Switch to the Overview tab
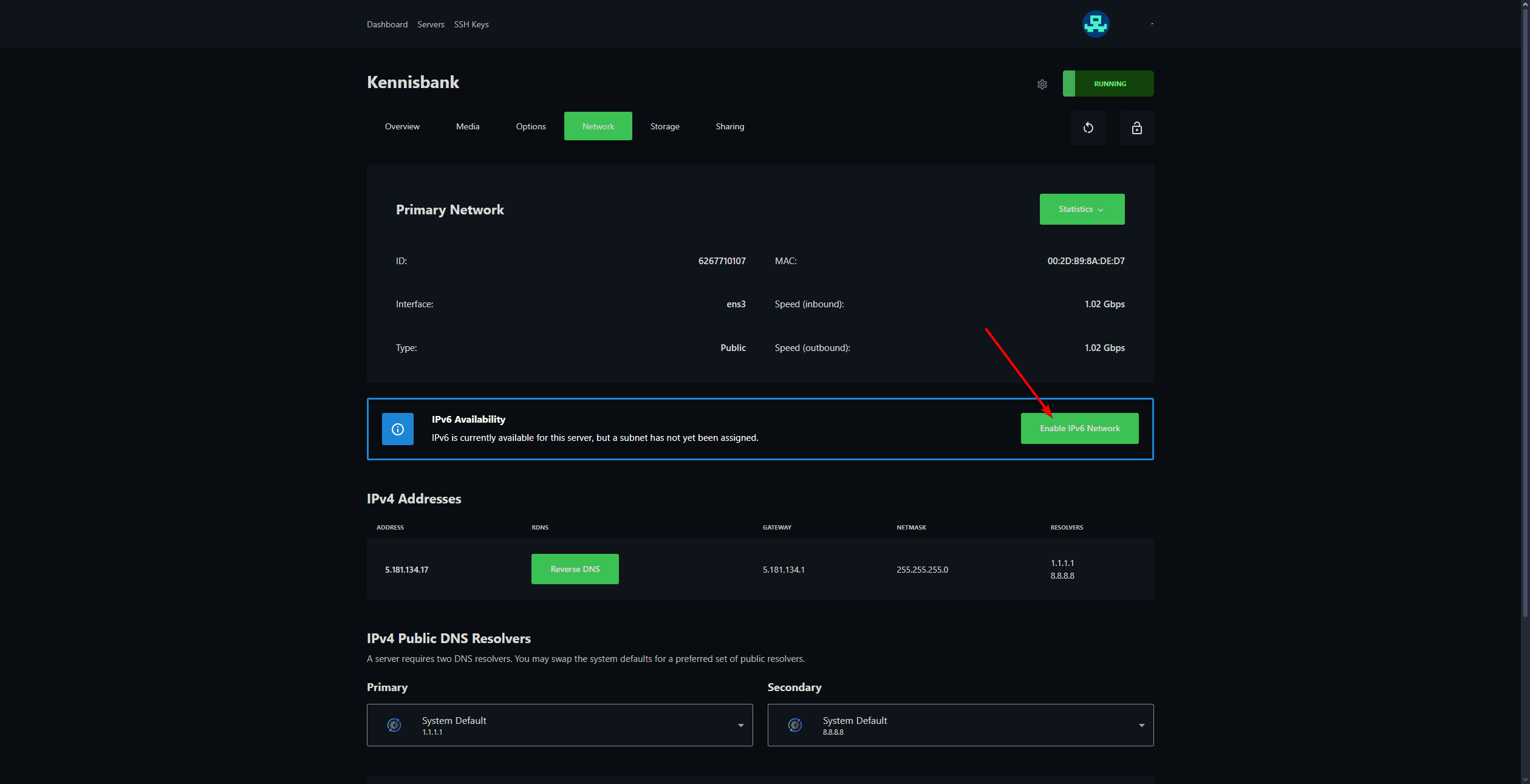 click(x=402, y=126)
